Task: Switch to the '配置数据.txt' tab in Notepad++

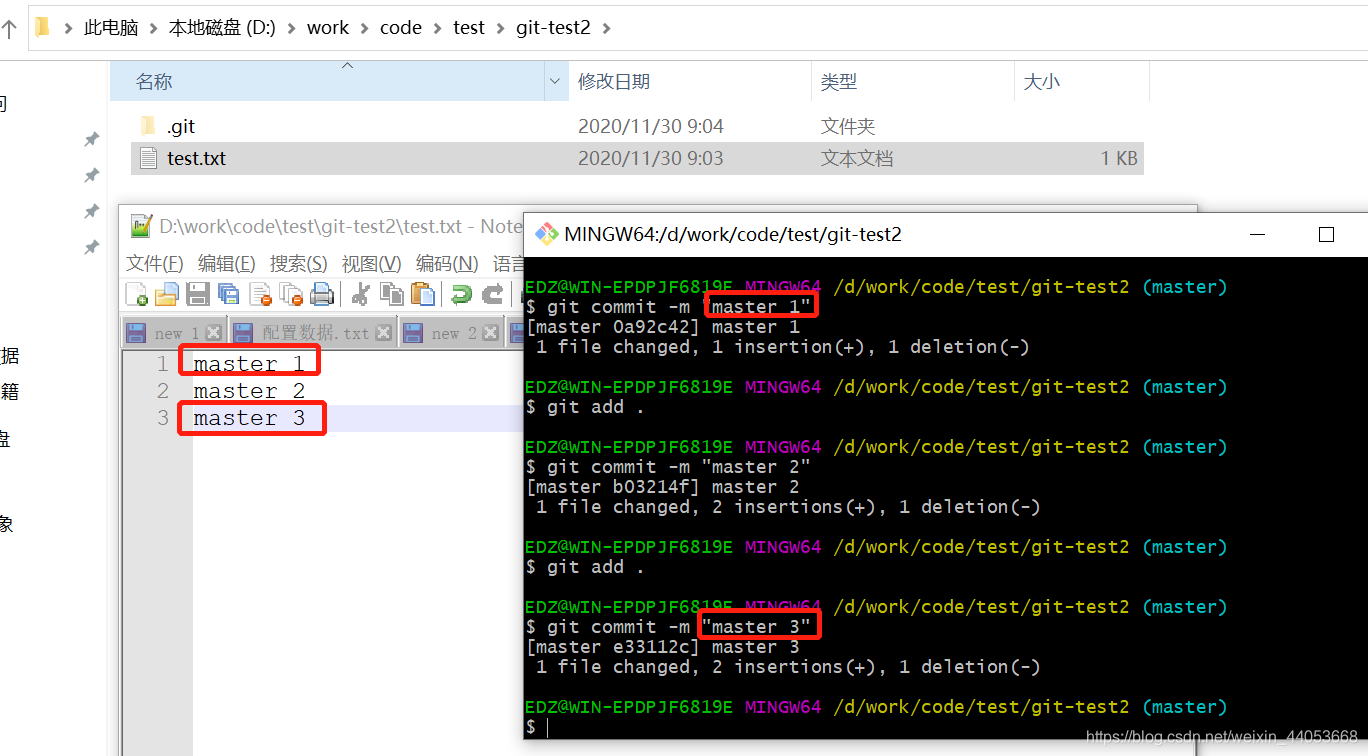Action: click(314, 333)
